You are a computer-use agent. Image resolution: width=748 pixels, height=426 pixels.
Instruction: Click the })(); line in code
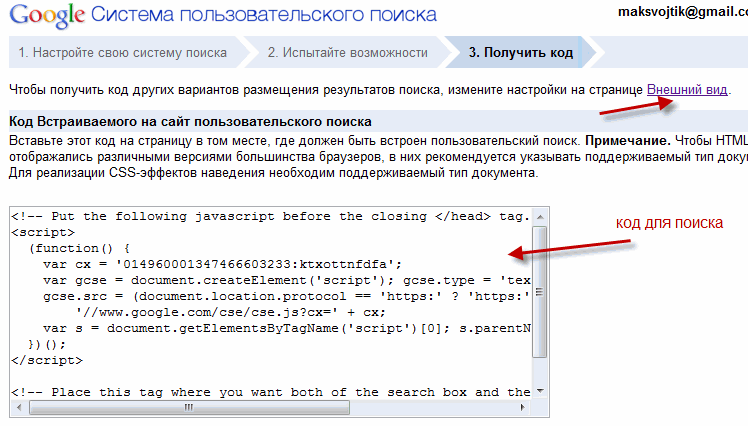pyautogui.click(x=47, y=344)
